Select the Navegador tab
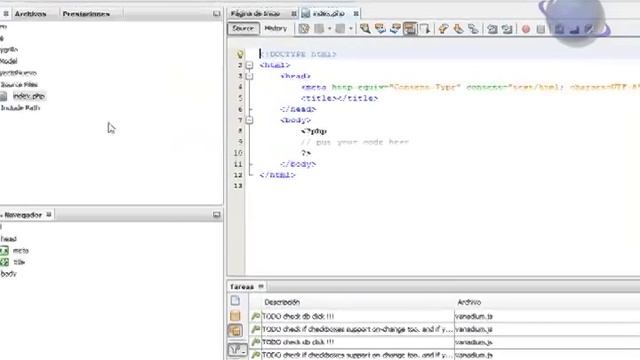640x360 pixels. pos(23,215)
